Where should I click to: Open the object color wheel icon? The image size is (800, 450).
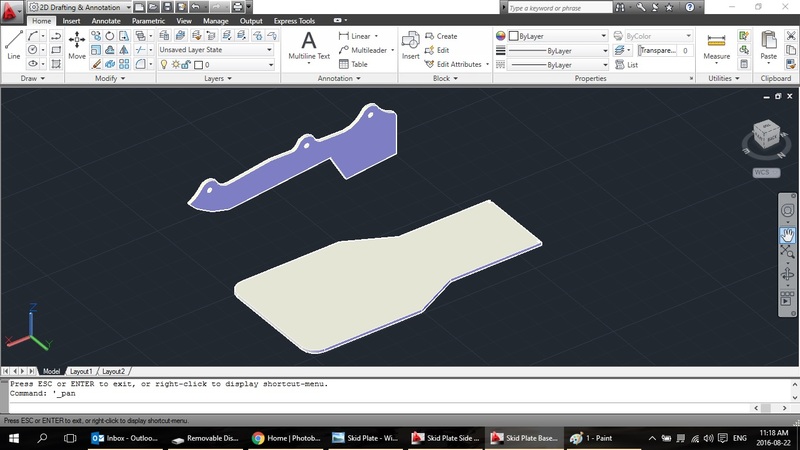click(501, 36)
